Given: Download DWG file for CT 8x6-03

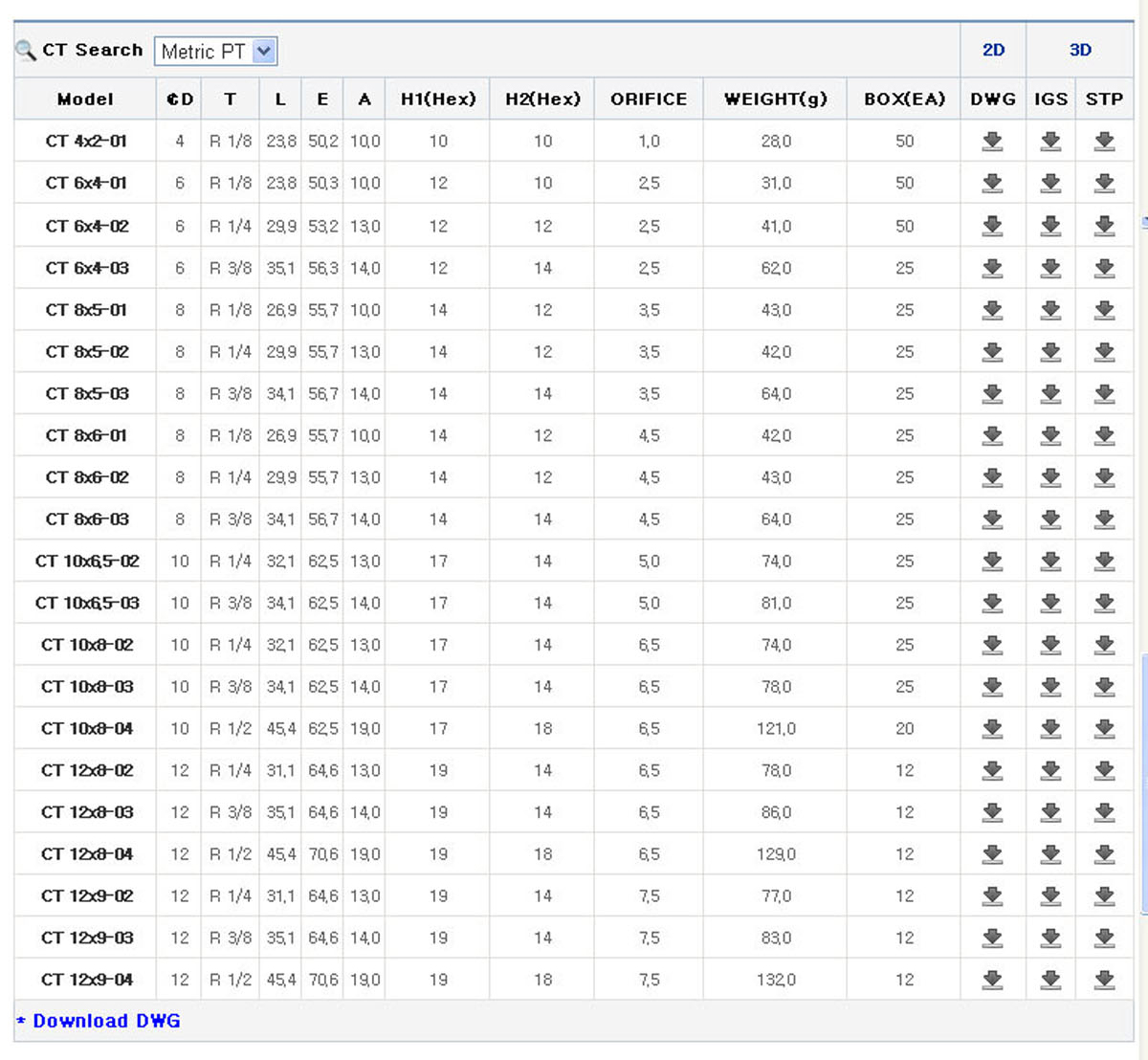Looking at the screenshot, I should [993, 519].
